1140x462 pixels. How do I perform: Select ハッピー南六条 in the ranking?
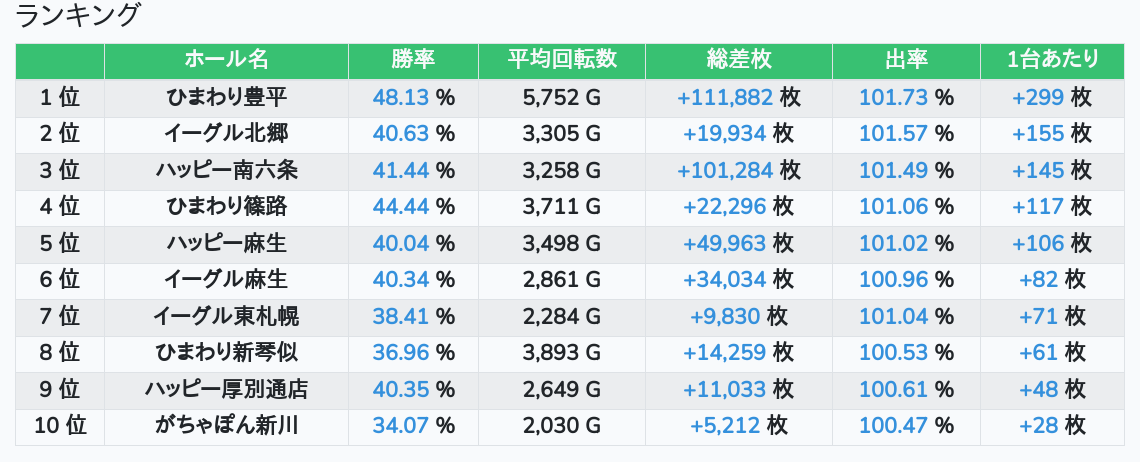[226, 170]
